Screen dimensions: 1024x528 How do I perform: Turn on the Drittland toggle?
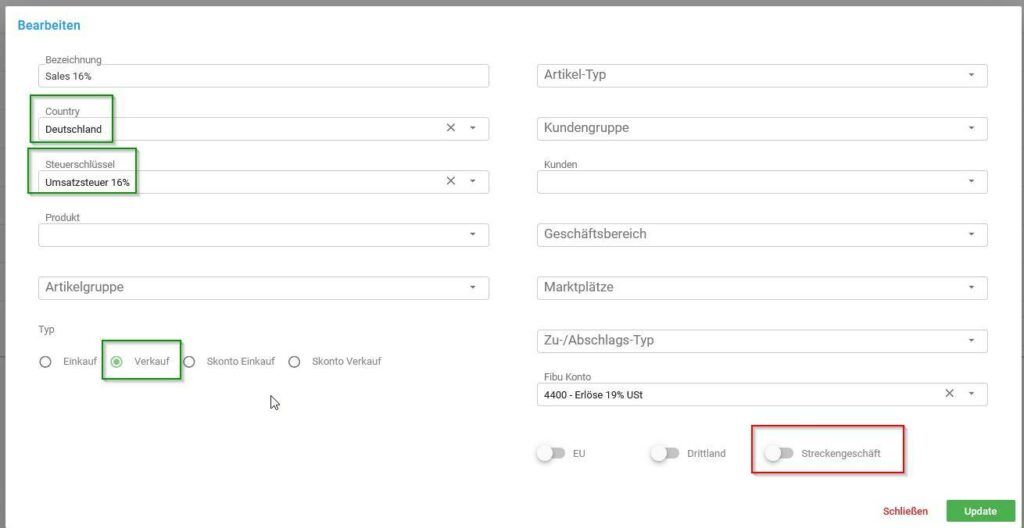point(664,453)
